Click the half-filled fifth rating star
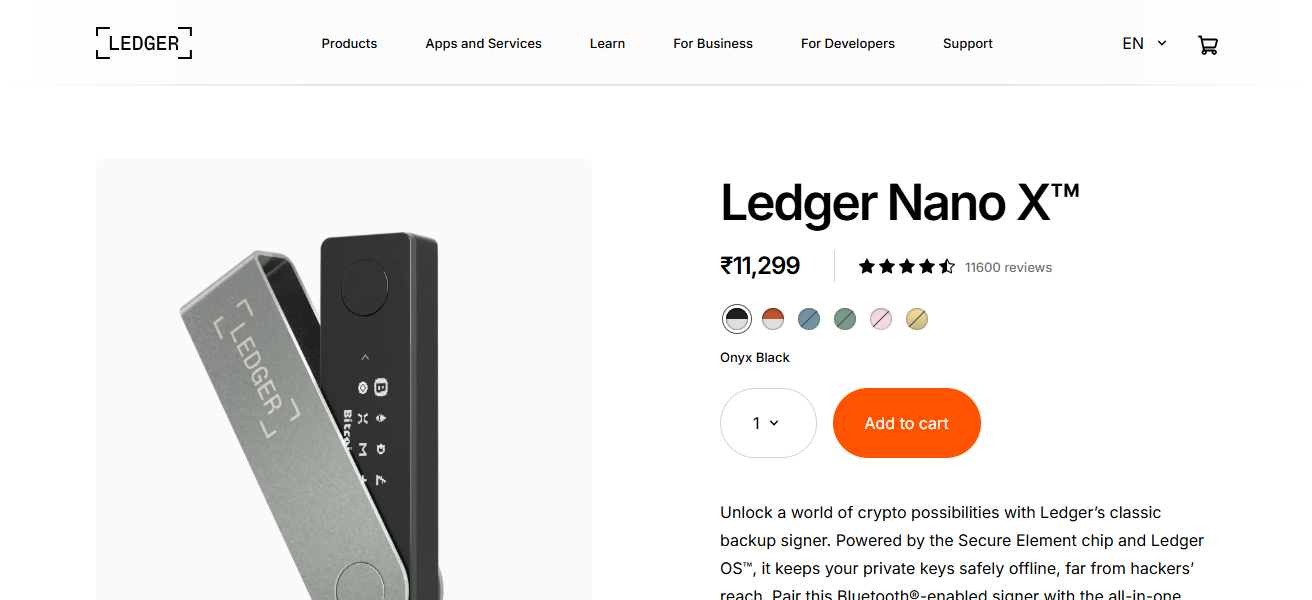Viewport: 1312px width, 600px height. 947,266
